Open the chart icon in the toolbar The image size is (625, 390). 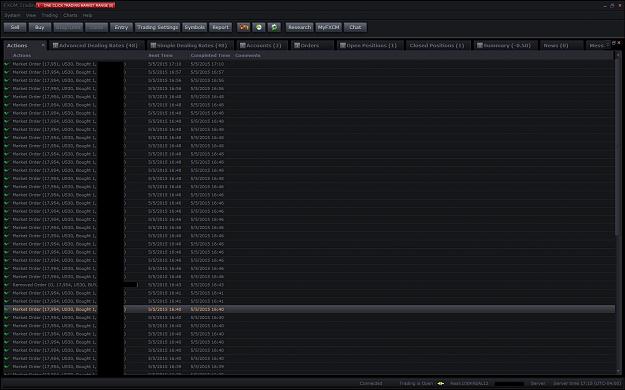[244, 27]
